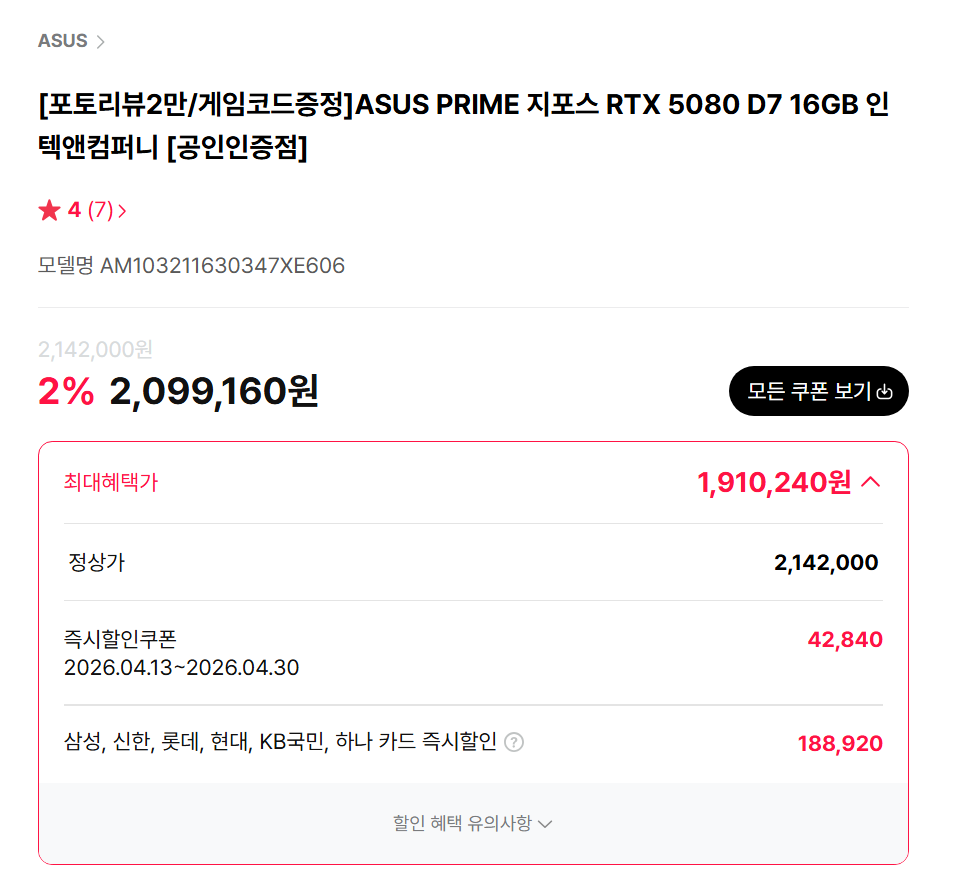
Task: Click the chevron arrow beside ASUS
Action: 100,42
